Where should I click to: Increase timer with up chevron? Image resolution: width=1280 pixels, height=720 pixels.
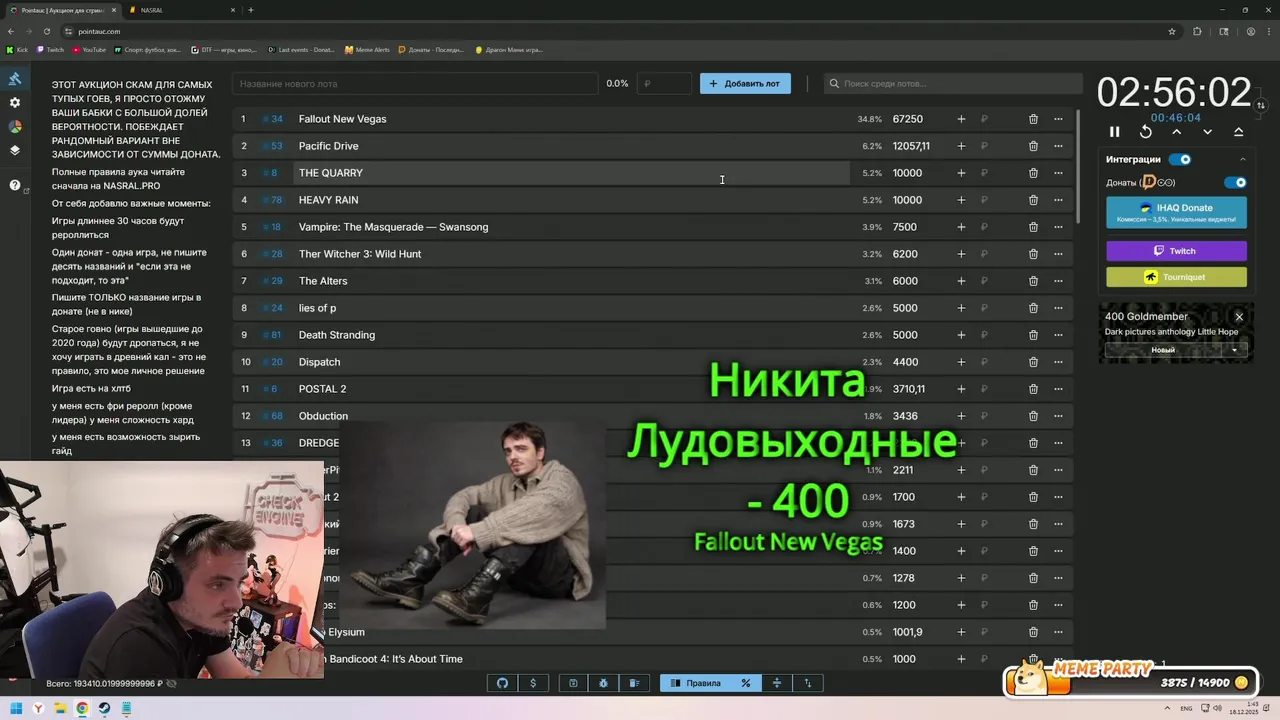pos(1177,132)
